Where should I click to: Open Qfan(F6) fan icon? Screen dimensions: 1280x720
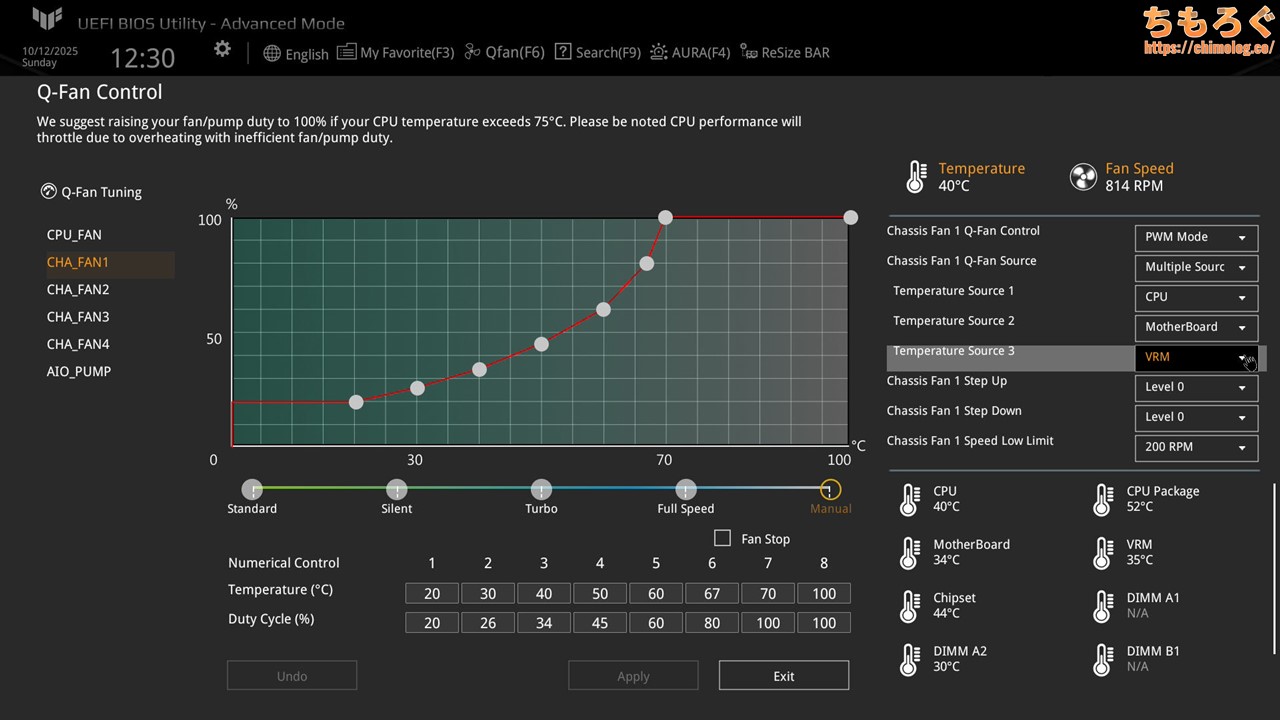pos(474,52)
